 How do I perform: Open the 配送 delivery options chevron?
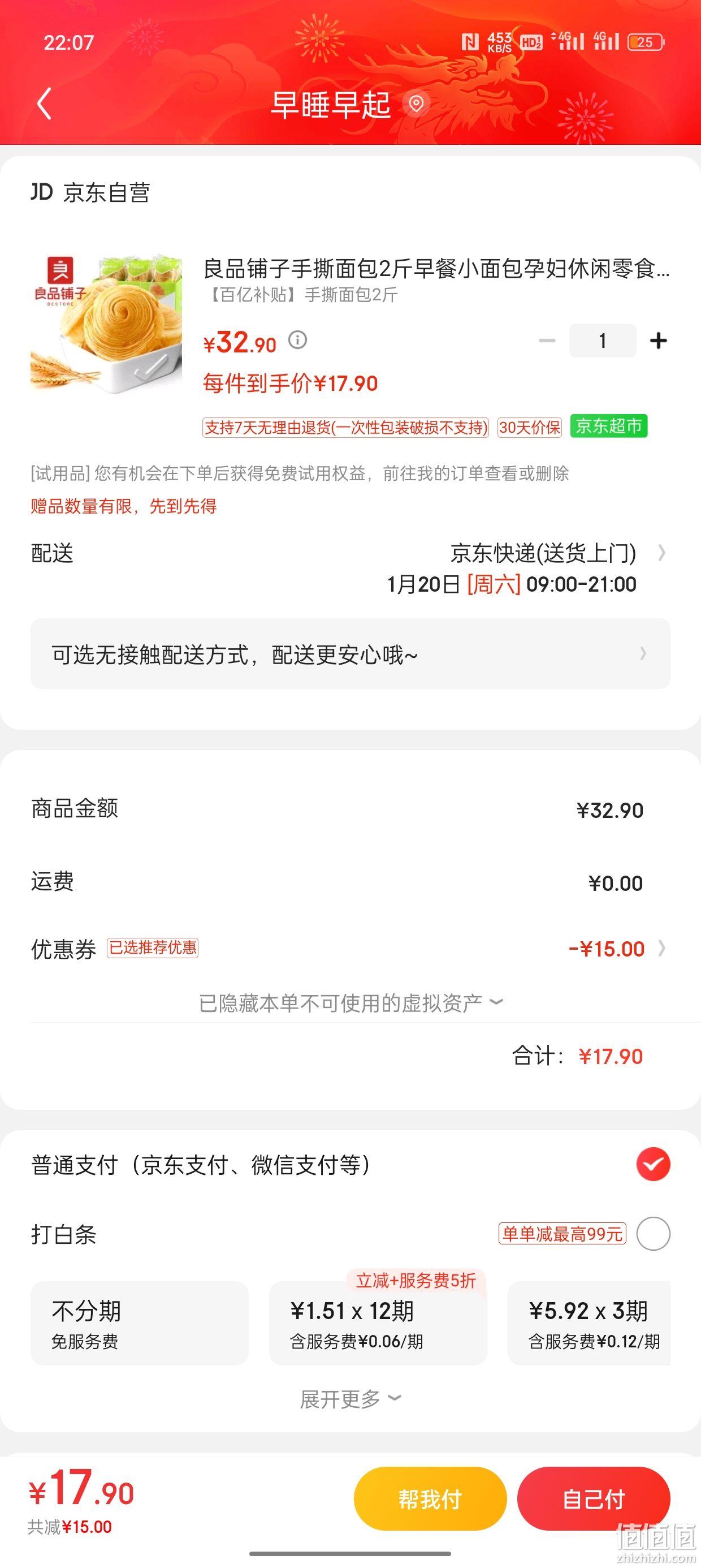coord(661,553)
